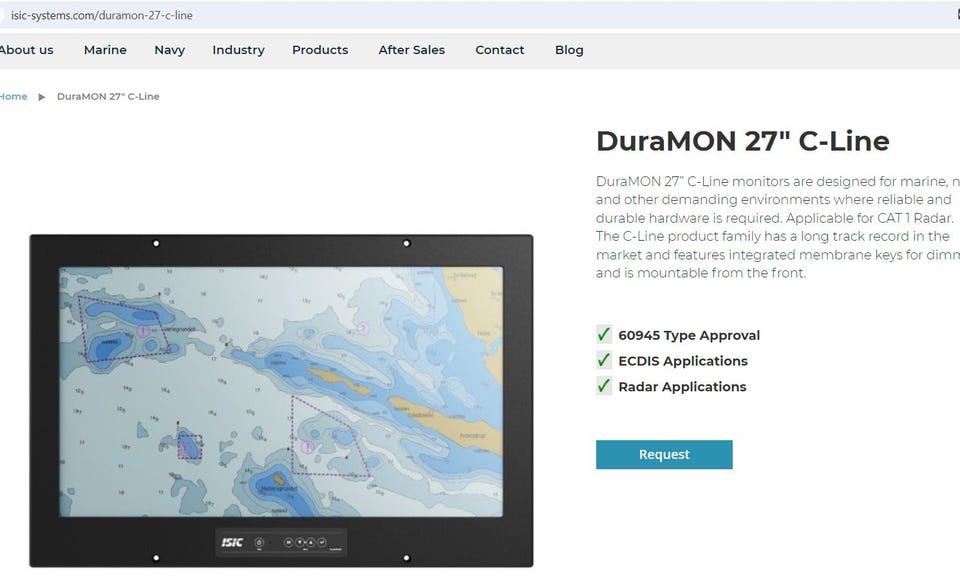Image resolution: width=960 pixels, height=578 pixels.
Task: Click the breadcrumb arrow separator icon
Action: [x=42, y=97]
